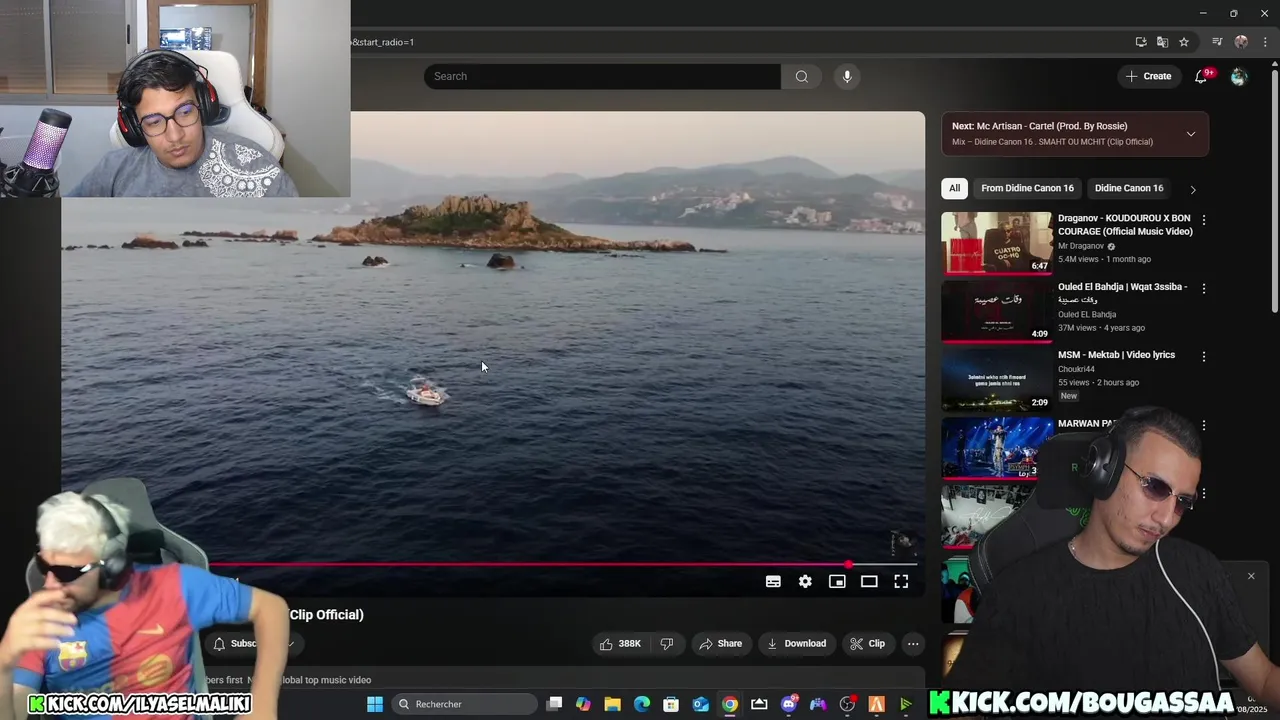Open the Chrome profile avatar
The width and height of the screenshot is (1280, 720).
coord(1241,42)
